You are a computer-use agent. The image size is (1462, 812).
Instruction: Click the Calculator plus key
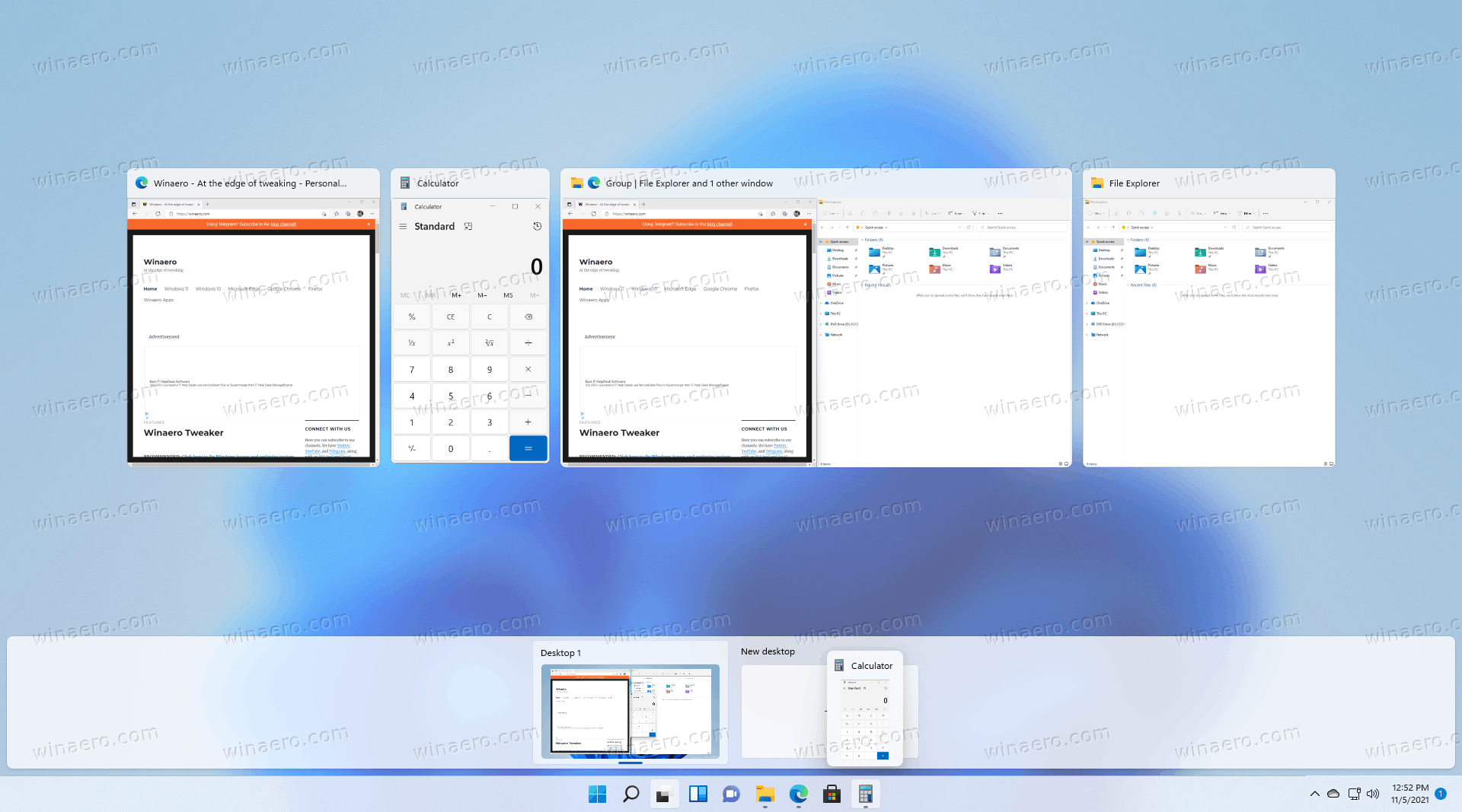point(528,422)
